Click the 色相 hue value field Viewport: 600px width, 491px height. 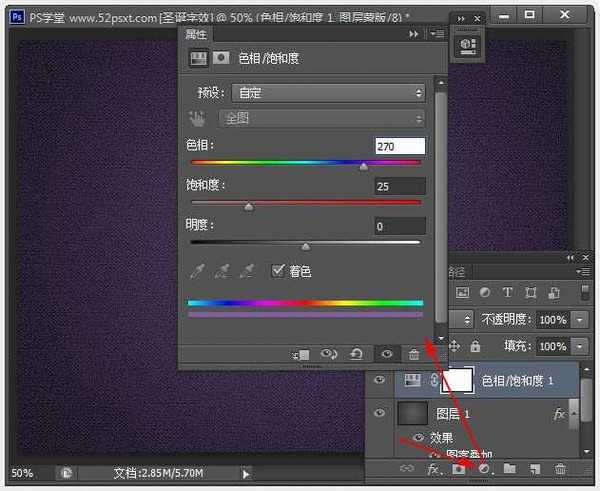399,146
